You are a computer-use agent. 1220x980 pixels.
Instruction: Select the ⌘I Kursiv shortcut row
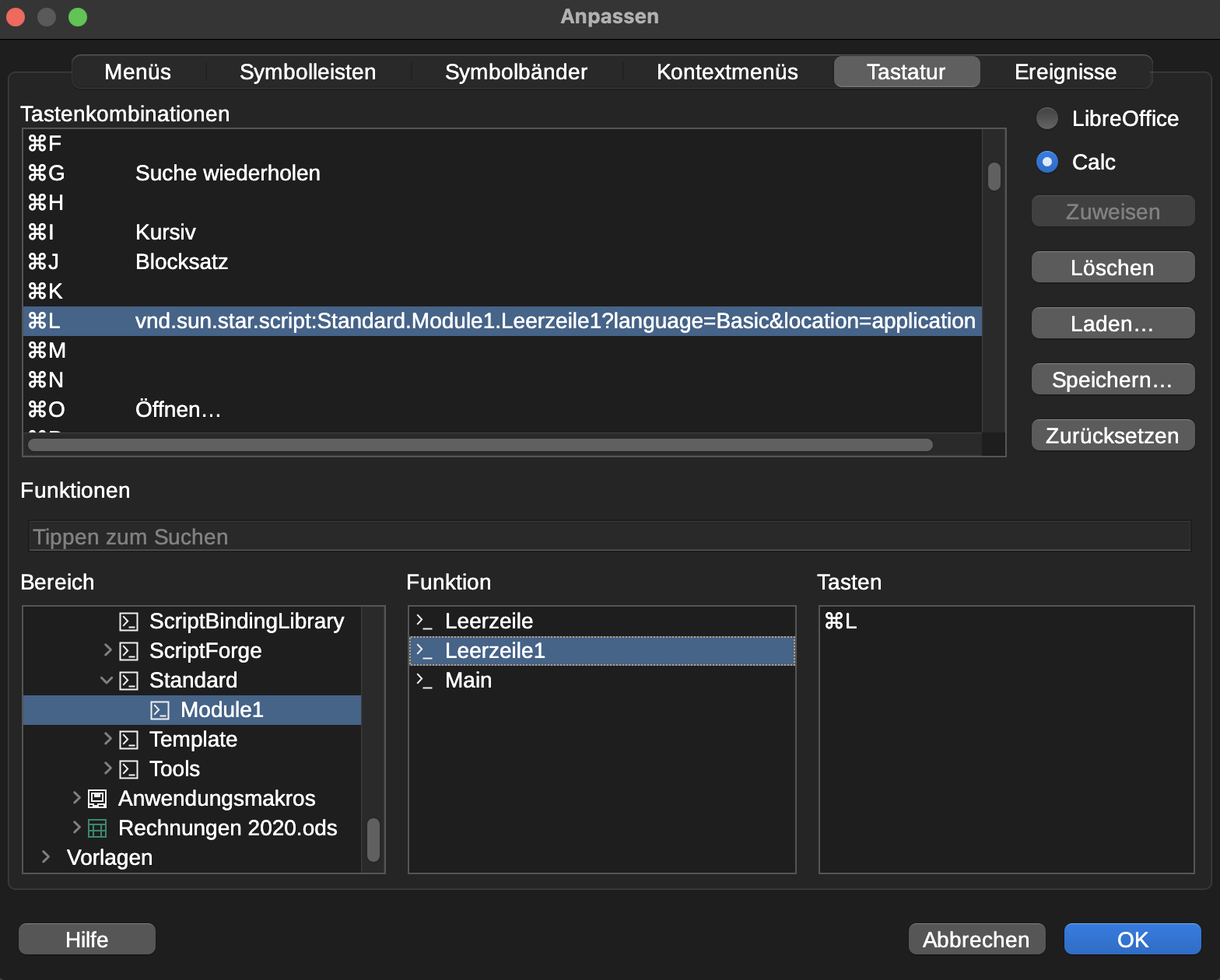(503, 233)
